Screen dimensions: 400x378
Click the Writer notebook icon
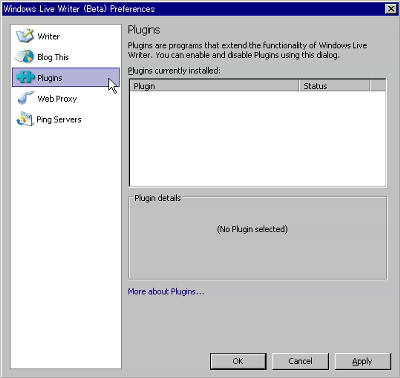pos(25,36)
